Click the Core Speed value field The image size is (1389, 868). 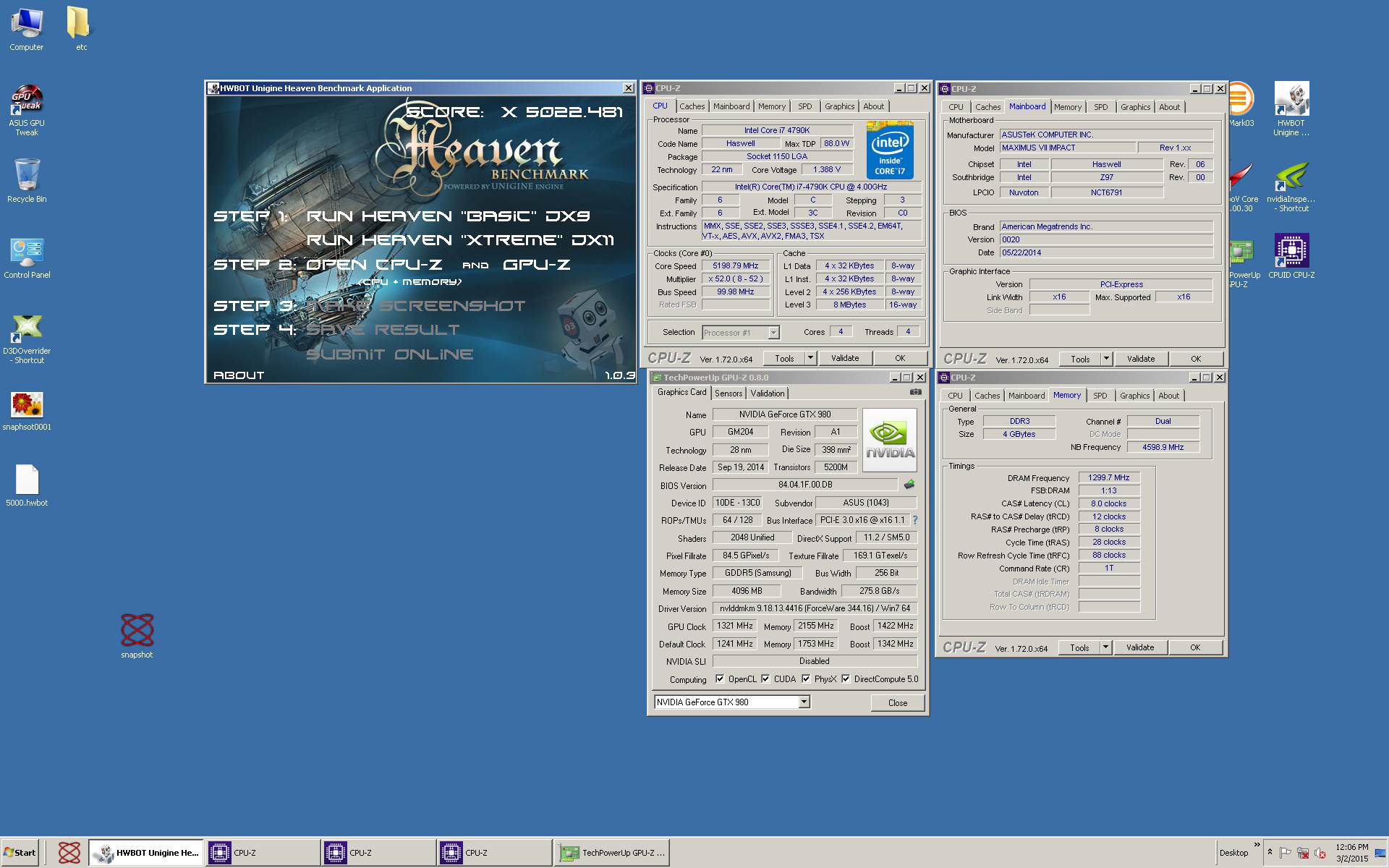736,265
